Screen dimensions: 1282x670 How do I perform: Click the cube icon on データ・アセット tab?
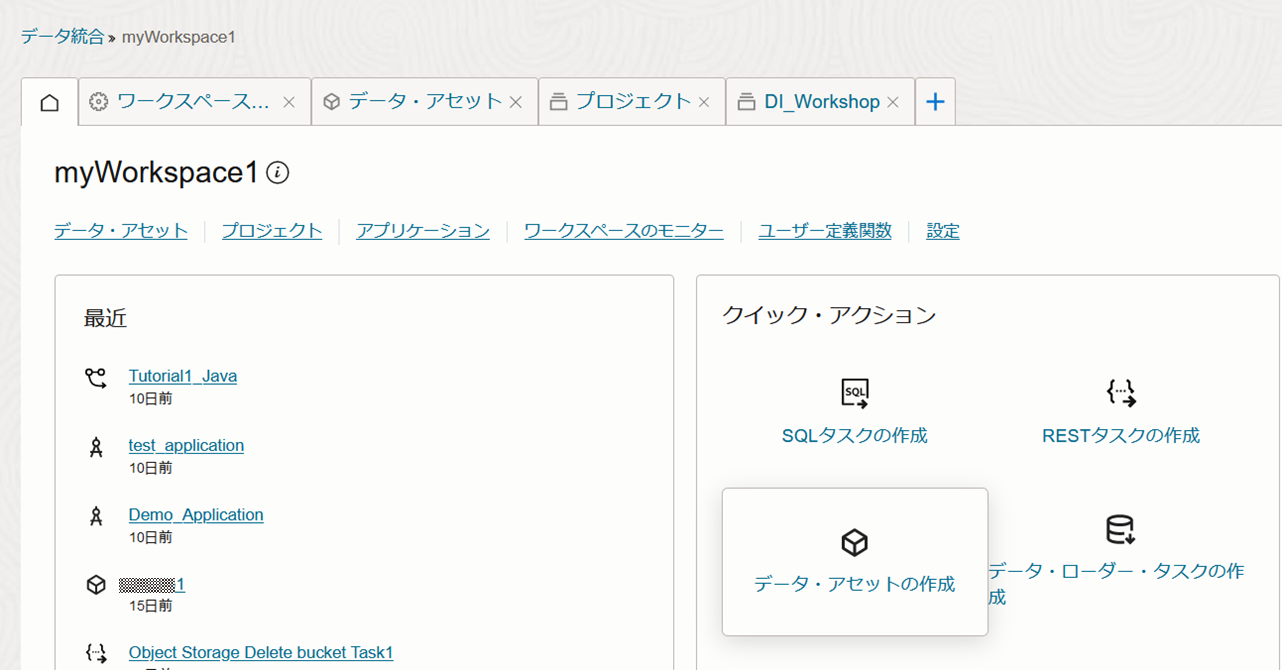(x=332, y=102)
